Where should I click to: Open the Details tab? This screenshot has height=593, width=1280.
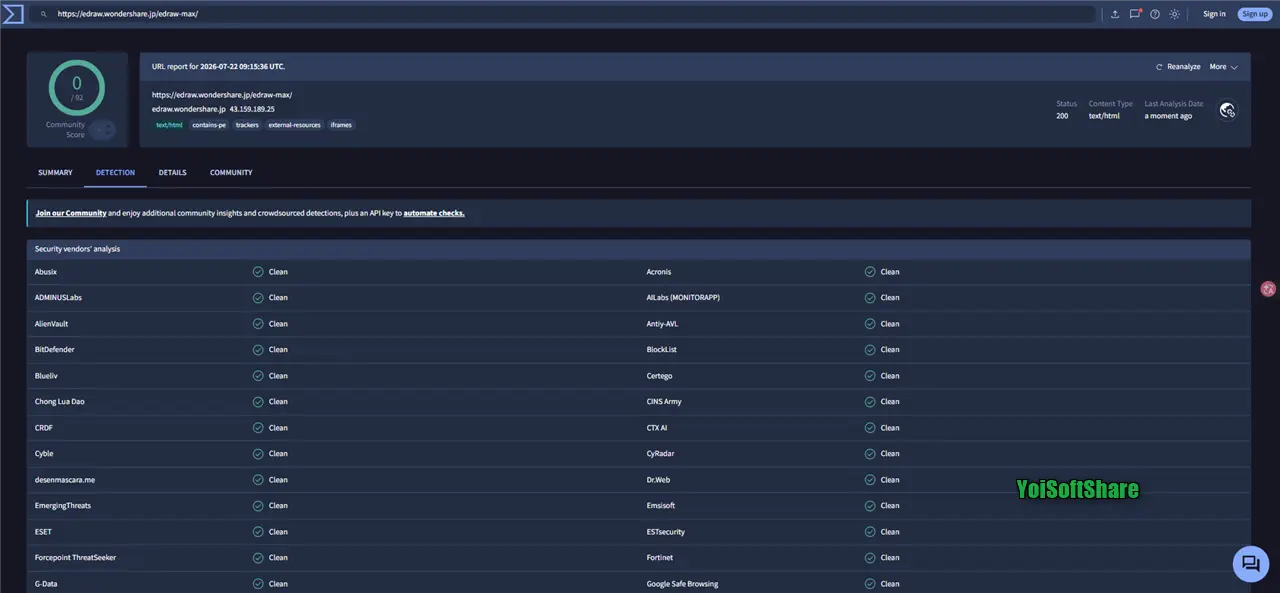point(172,173)
